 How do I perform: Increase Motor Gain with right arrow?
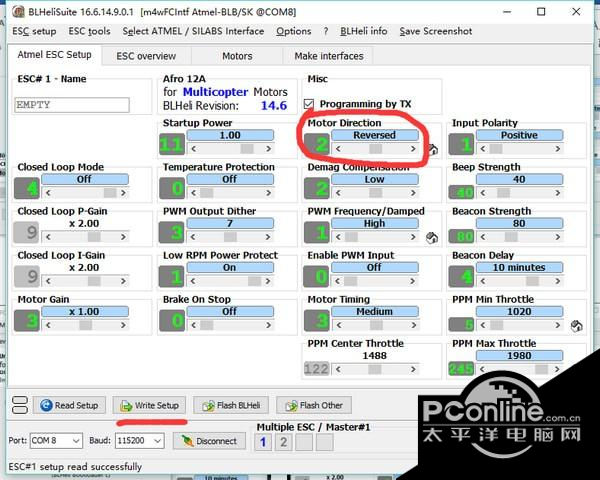[123, 325]
